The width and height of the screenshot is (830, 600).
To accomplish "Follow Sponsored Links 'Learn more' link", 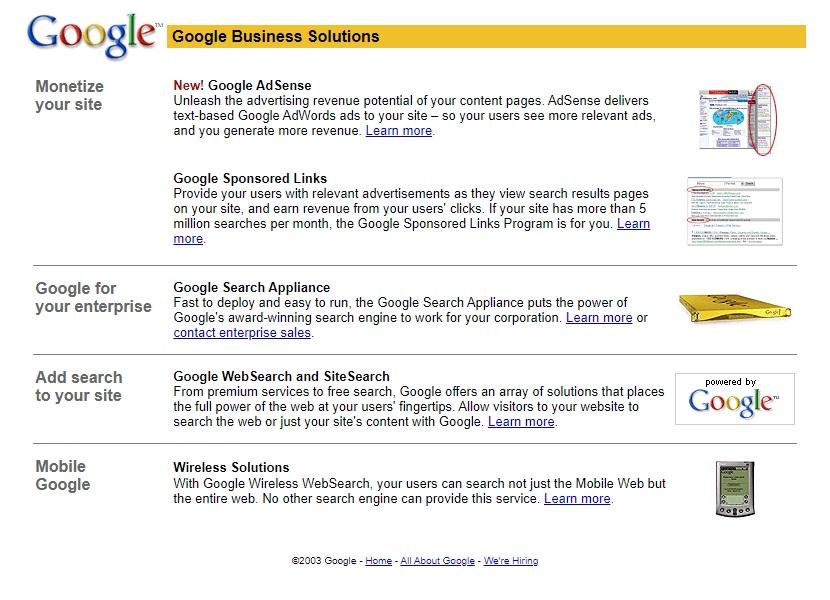I will coord(633,224).
